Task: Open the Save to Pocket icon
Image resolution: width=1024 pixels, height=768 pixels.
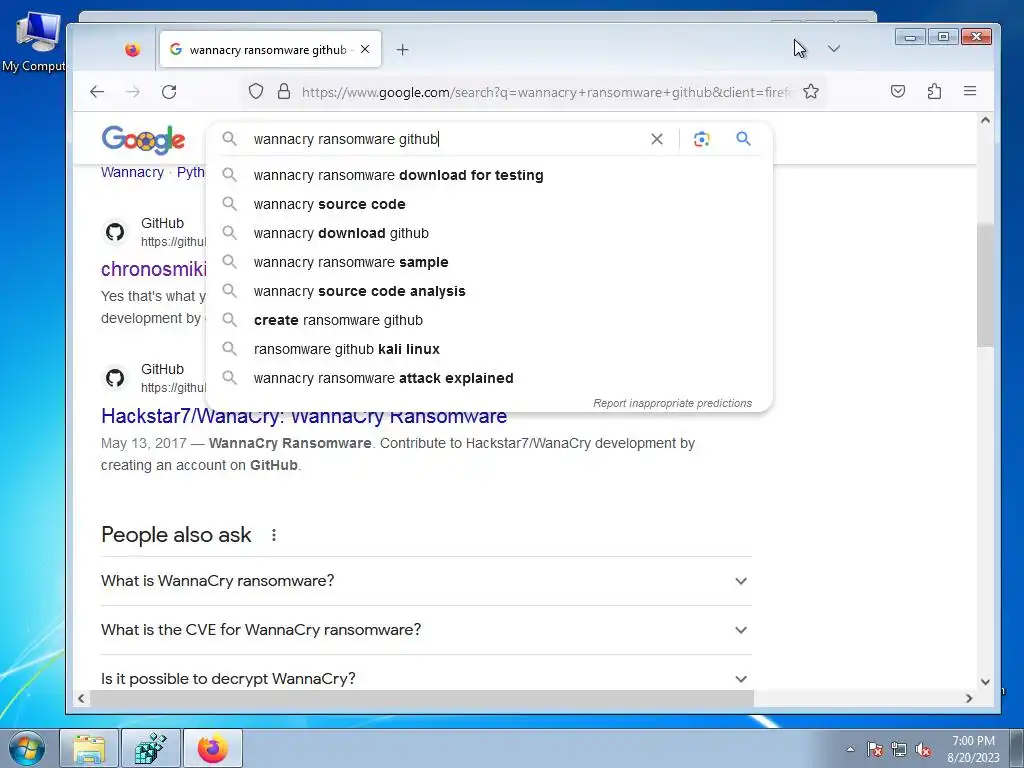Action: 898,91
